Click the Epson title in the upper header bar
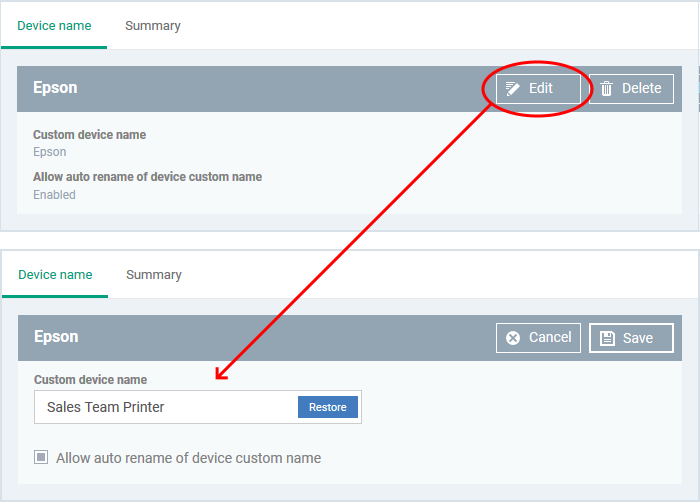The width and height of the screenshot is (700, 502). click(55, 88)
